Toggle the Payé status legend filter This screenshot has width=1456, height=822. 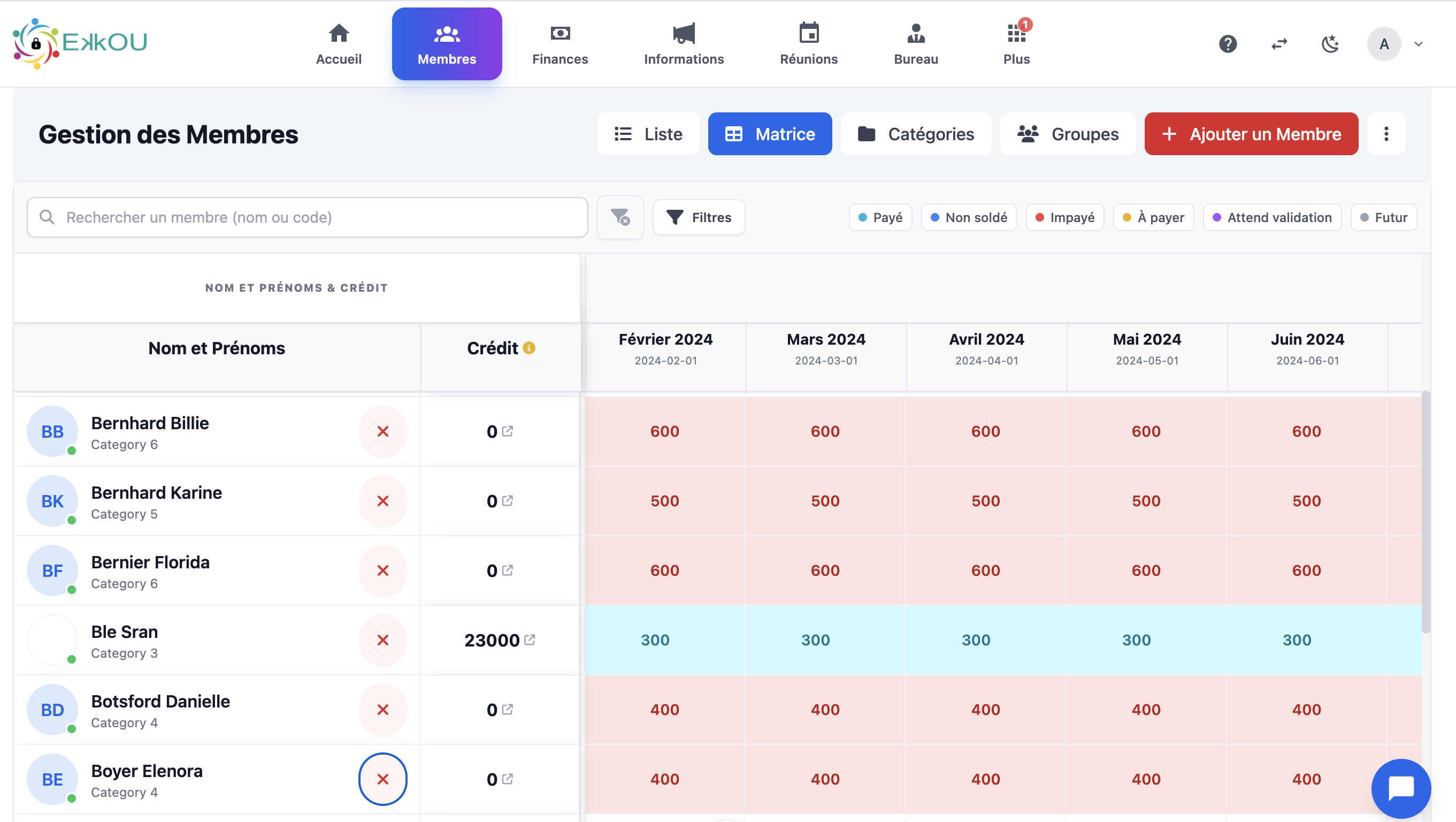pos(880,217)
